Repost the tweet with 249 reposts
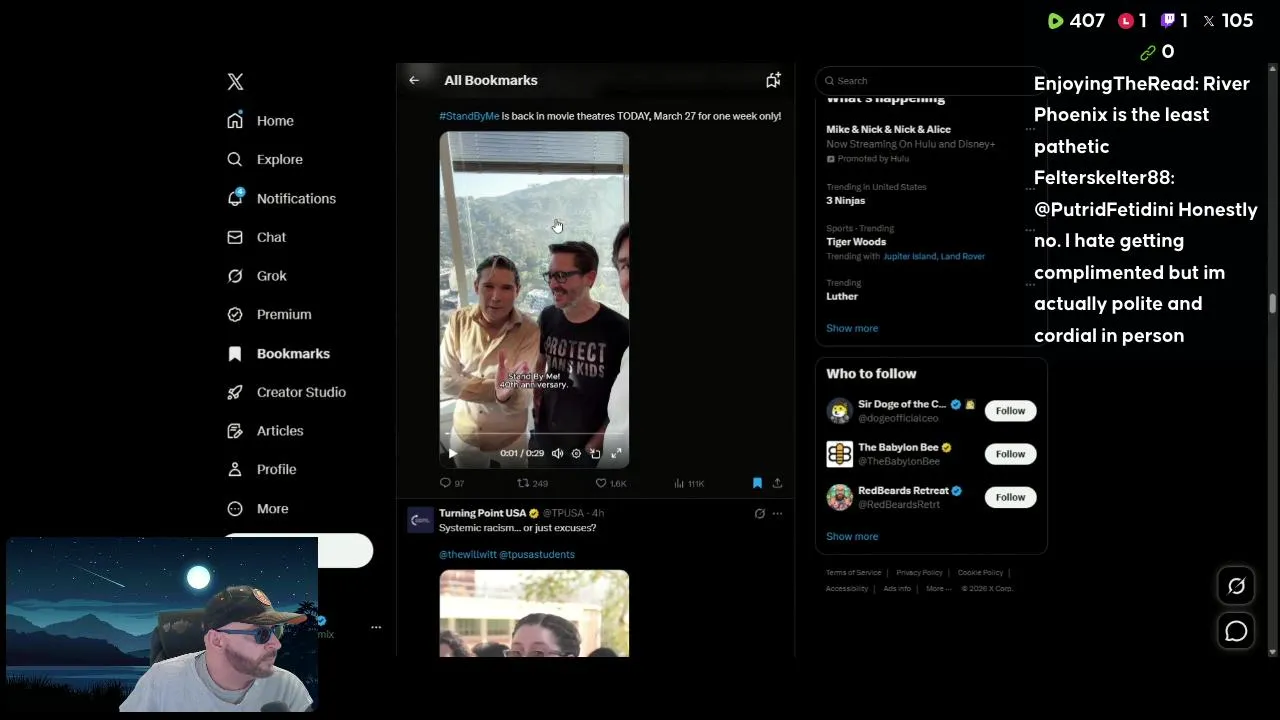1280x720 pixels. (x=532, y=483)
